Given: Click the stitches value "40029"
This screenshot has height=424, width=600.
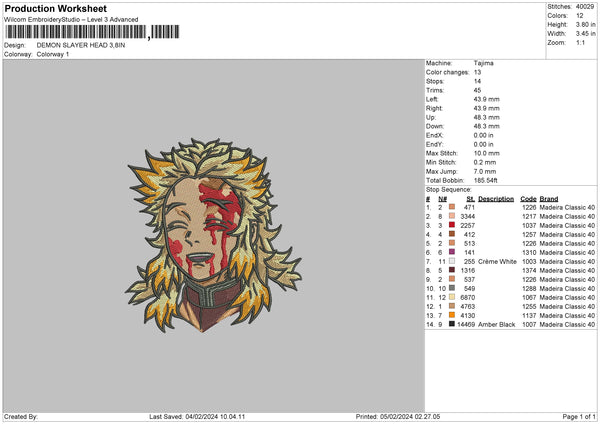Looking at the screenshot, I should coord(585,7).
